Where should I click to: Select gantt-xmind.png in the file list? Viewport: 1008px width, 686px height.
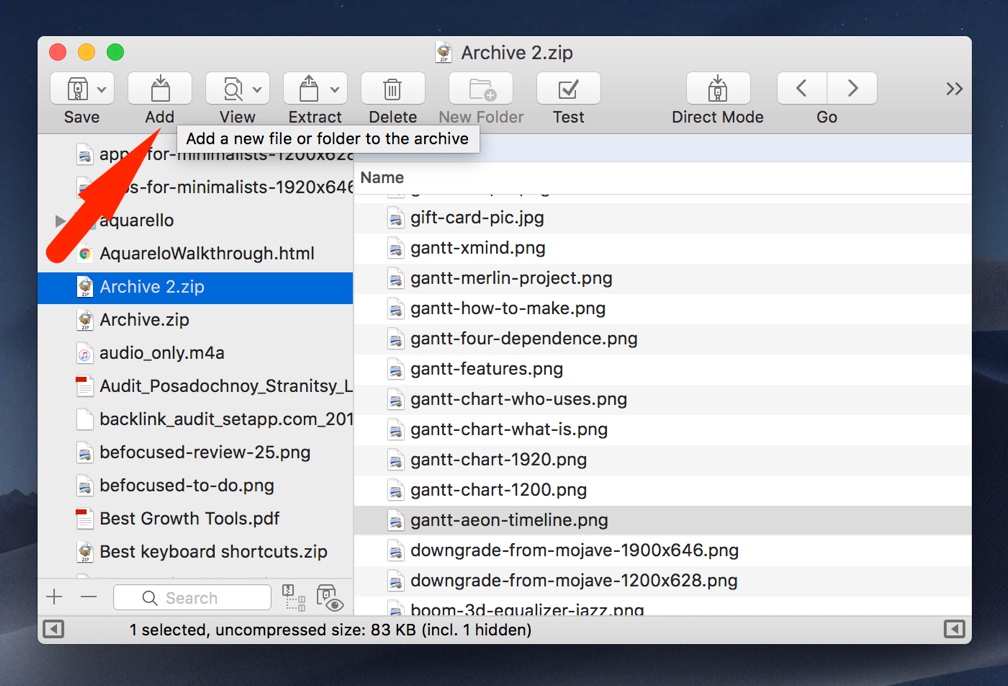point(477,248)
